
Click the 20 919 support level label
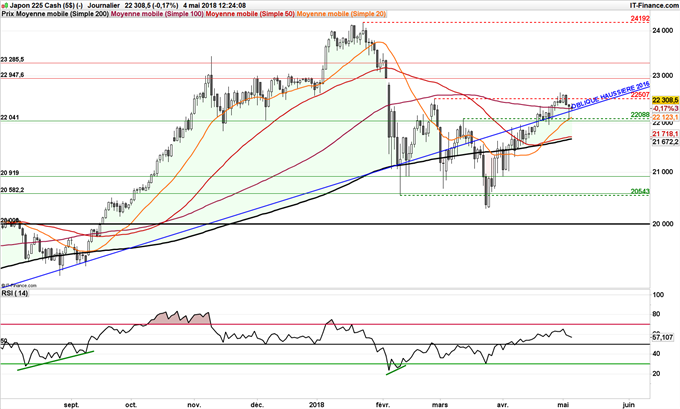coord(10,173)
